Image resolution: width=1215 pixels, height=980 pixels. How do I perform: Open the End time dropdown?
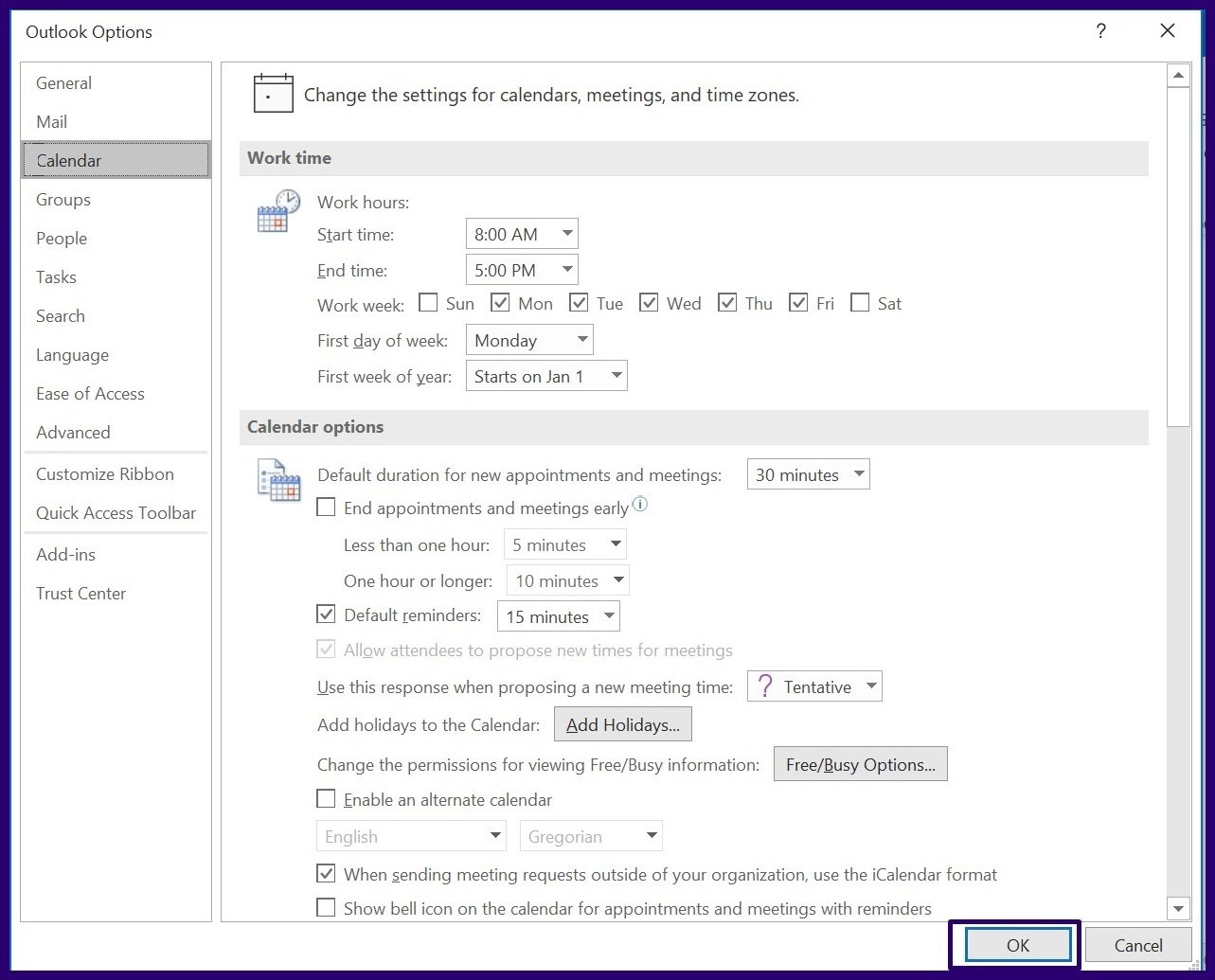point(522,270)
